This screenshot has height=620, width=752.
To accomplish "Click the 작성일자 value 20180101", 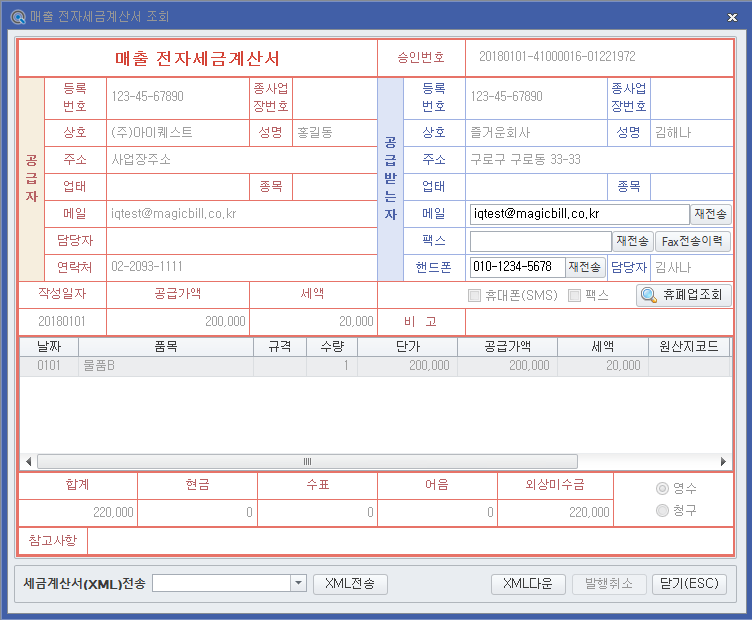I will (x=62, y=322).
